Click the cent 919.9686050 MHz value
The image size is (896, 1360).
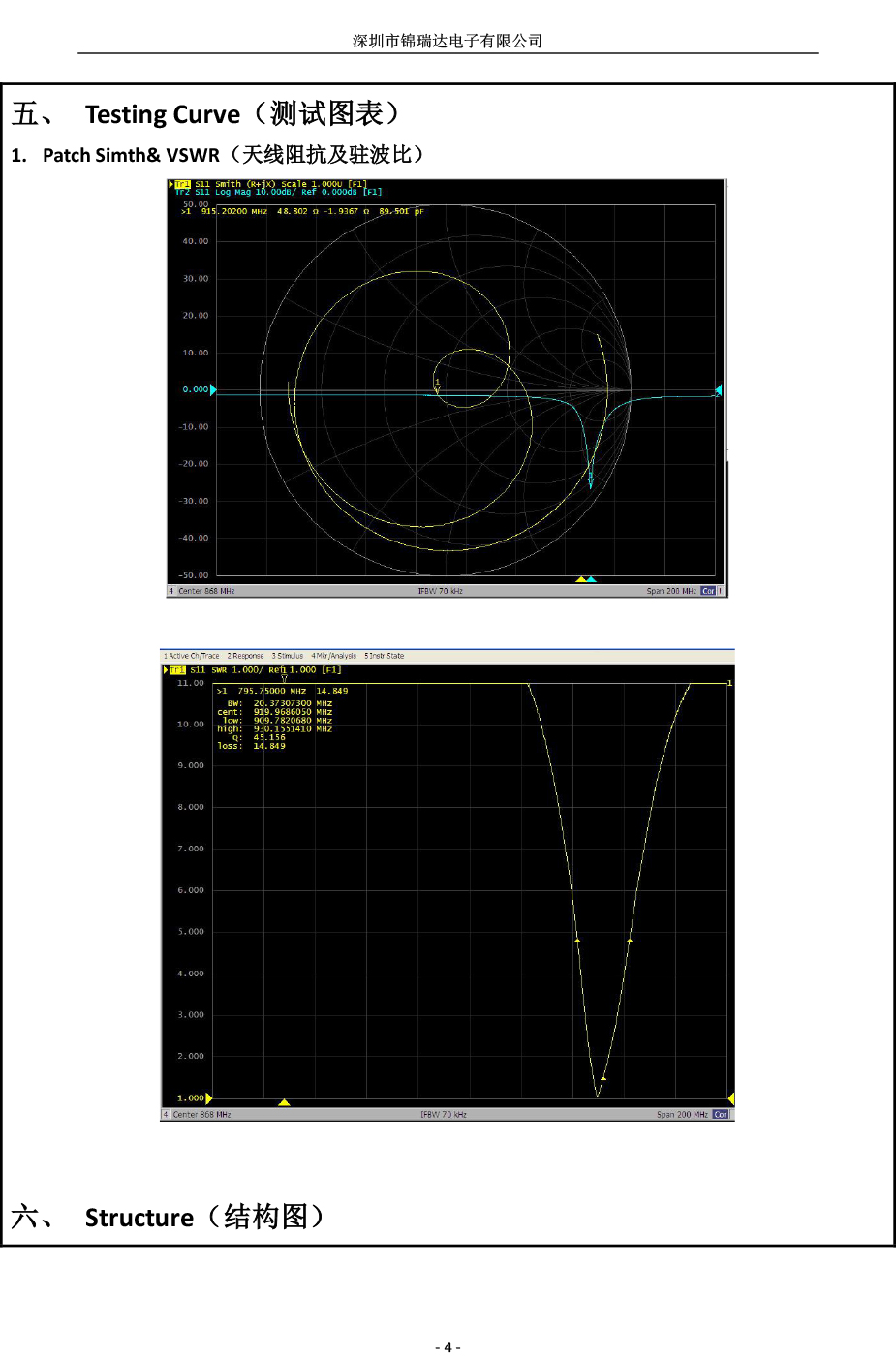(x=293, y=712)
